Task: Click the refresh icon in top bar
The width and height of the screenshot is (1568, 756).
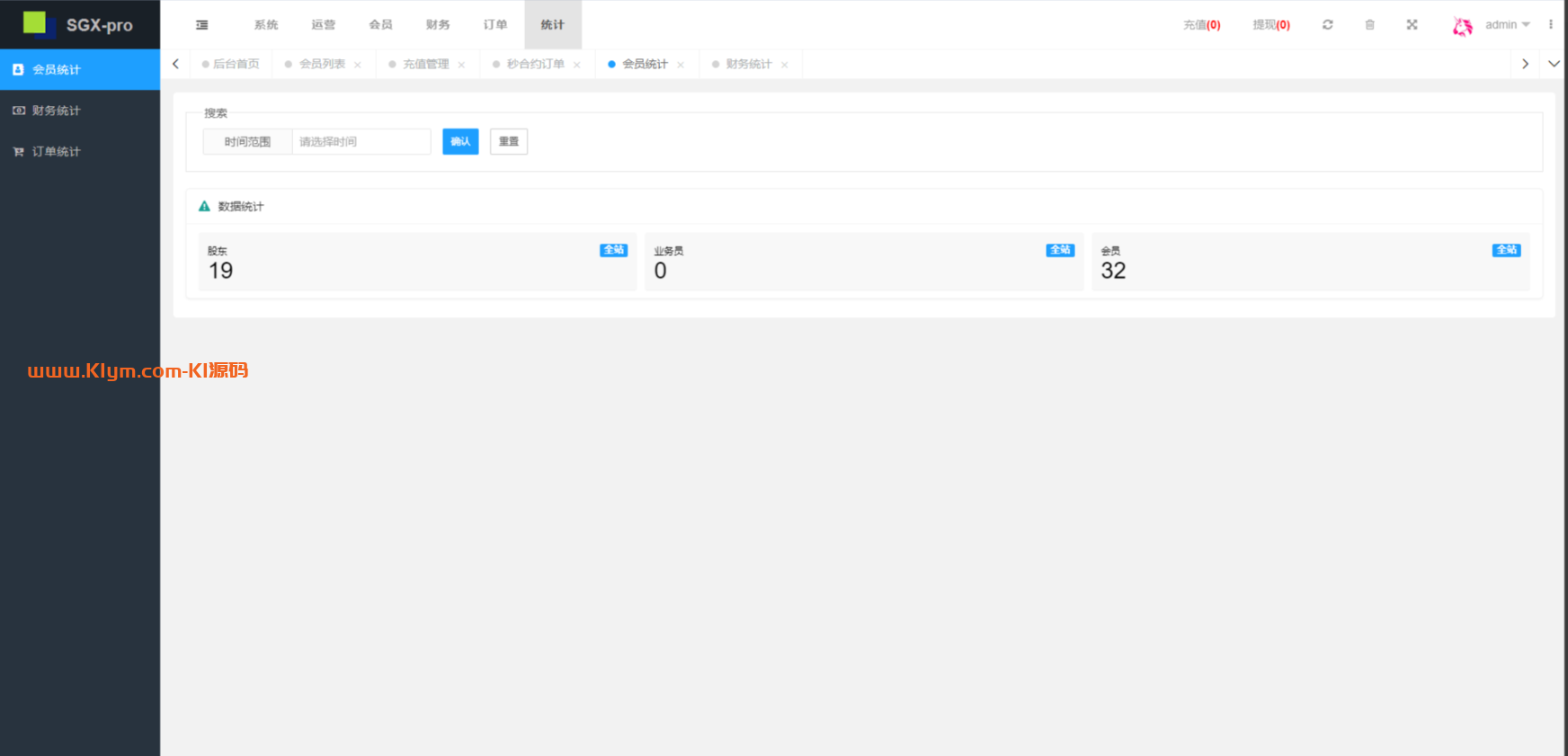Action: pyautogui.click(x=1327, y=25)
